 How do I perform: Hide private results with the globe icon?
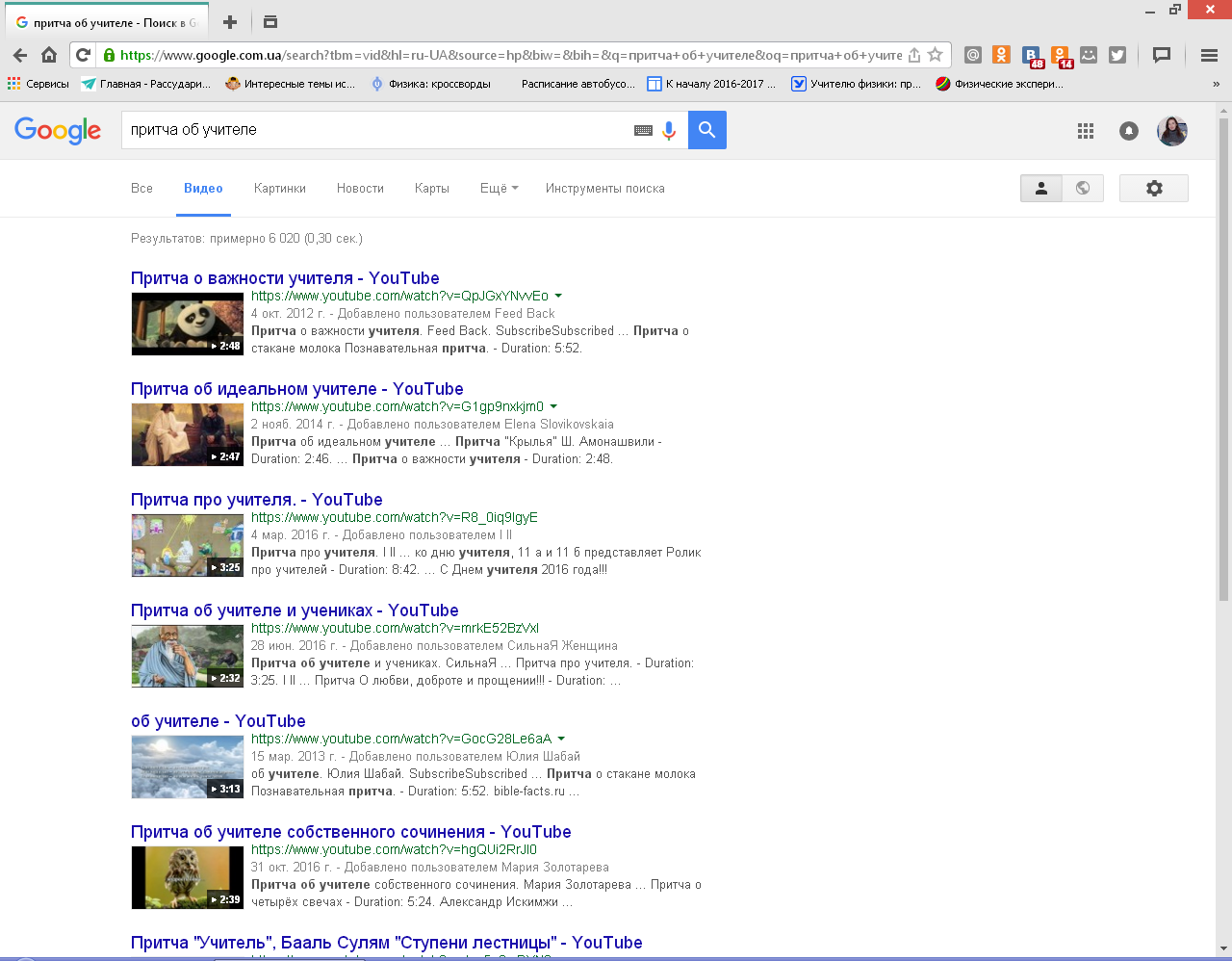tap(1083, 188)
